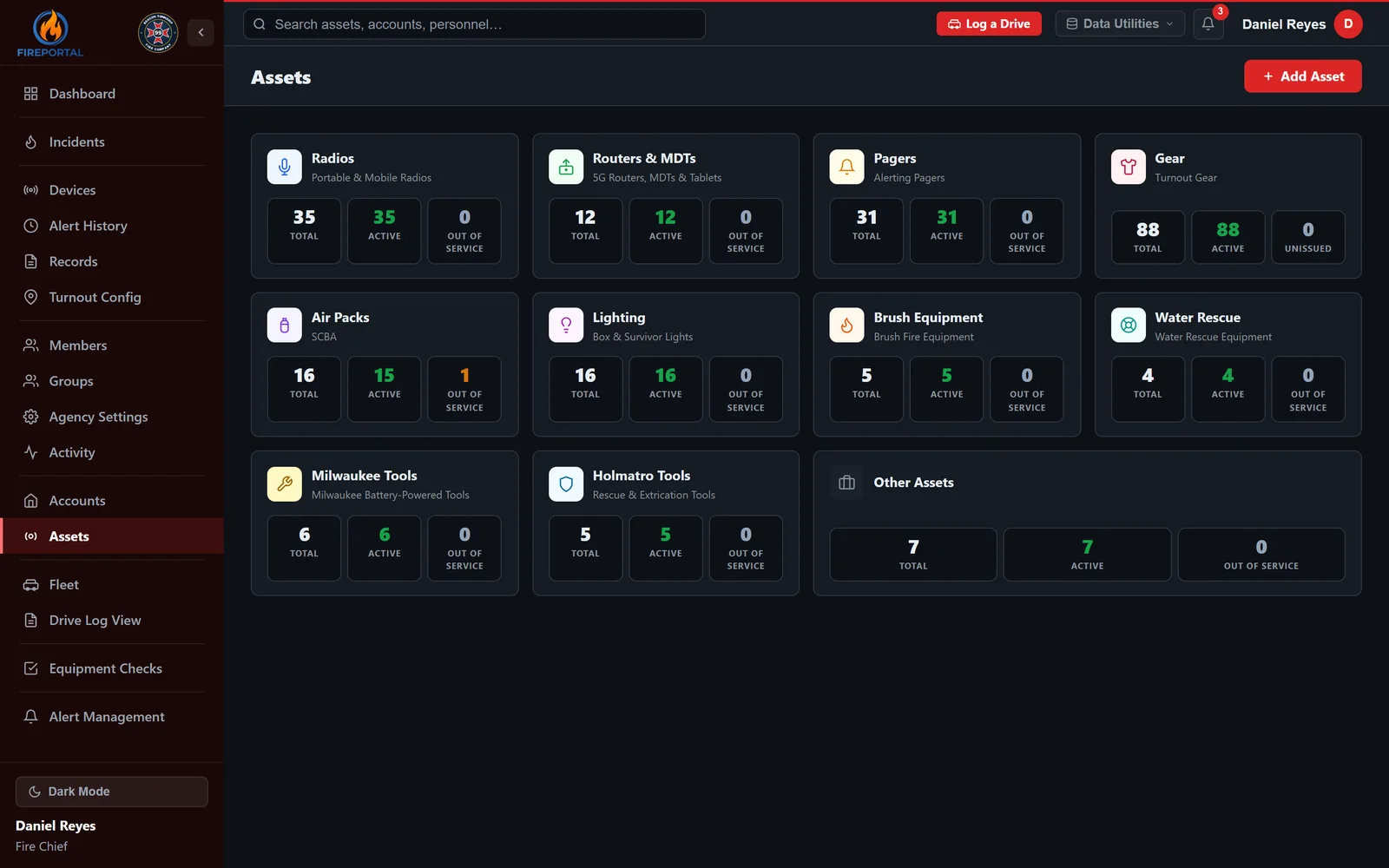Toggle the Dark Mode button
Image resolution: width=1389 pixels, height=868 pixels.
112,792
